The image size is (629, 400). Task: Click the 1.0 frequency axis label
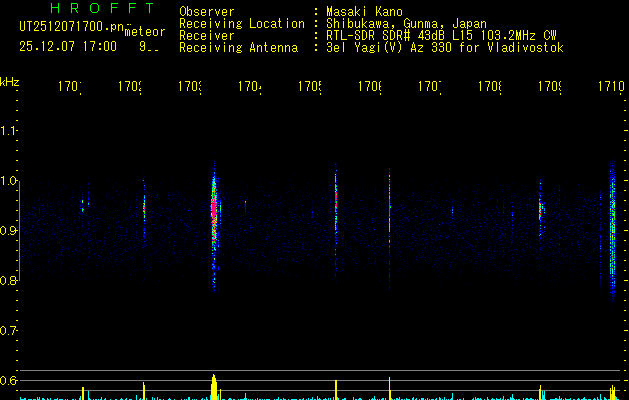[9, 181]
